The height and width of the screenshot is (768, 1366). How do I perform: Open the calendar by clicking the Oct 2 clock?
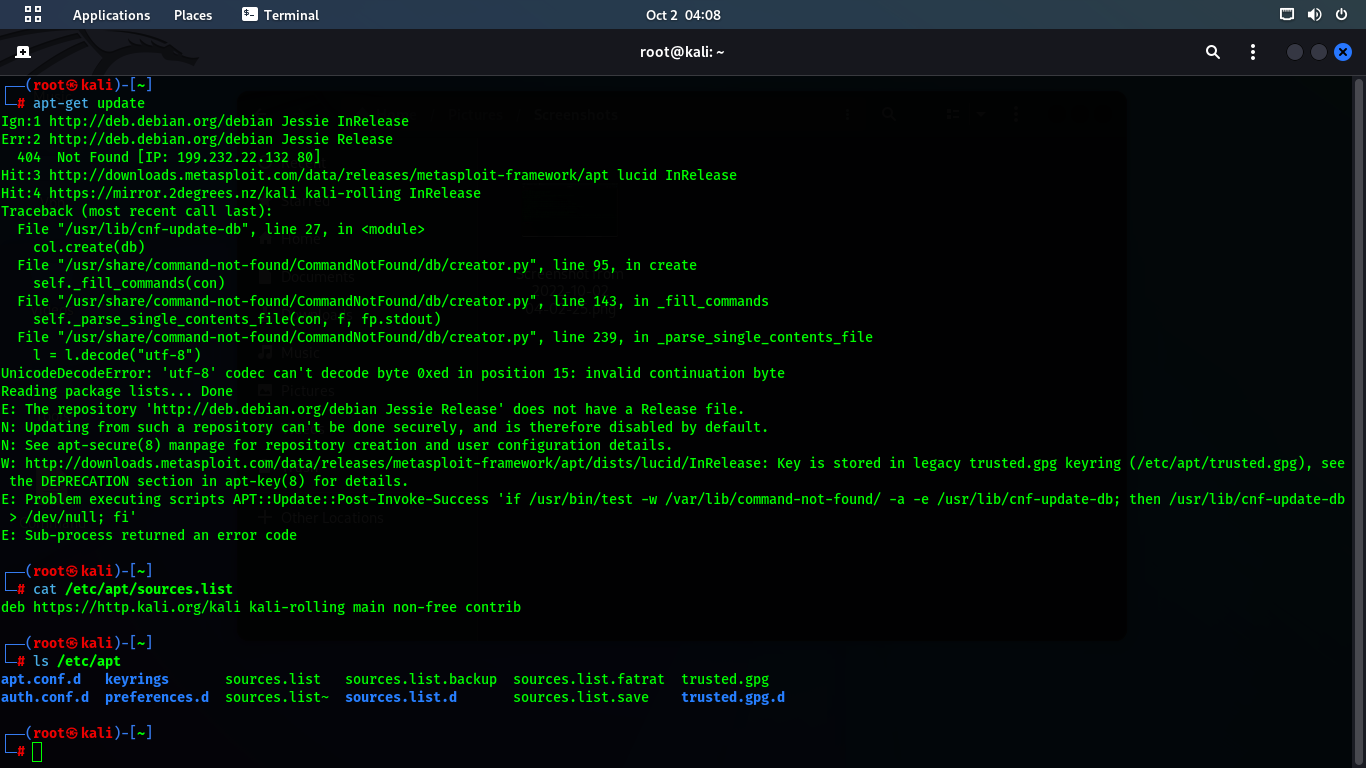pyautogui.click(x=683, y=14)
